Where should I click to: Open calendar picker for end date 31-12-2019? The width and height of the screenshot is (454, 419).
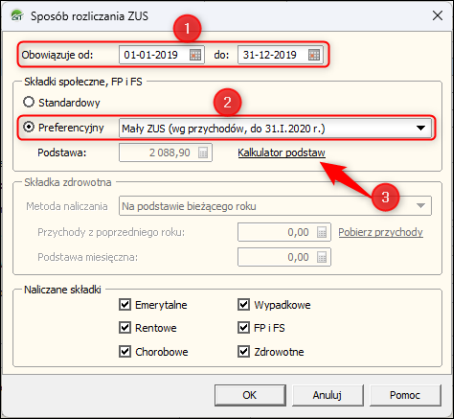point(314,55)
